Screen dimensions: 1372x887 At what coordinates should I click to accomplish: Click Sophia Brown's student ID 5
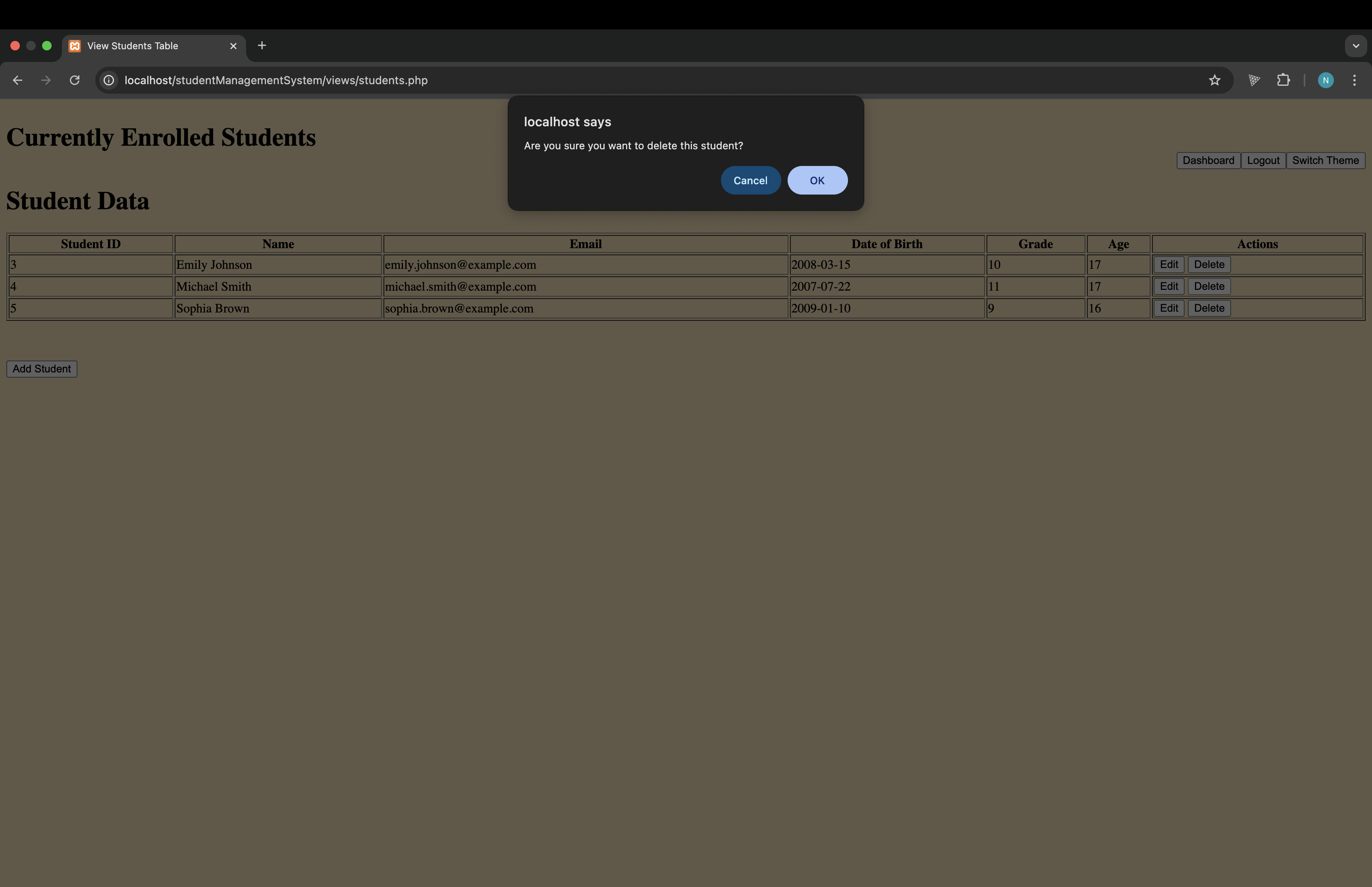[x=13, y=309]
